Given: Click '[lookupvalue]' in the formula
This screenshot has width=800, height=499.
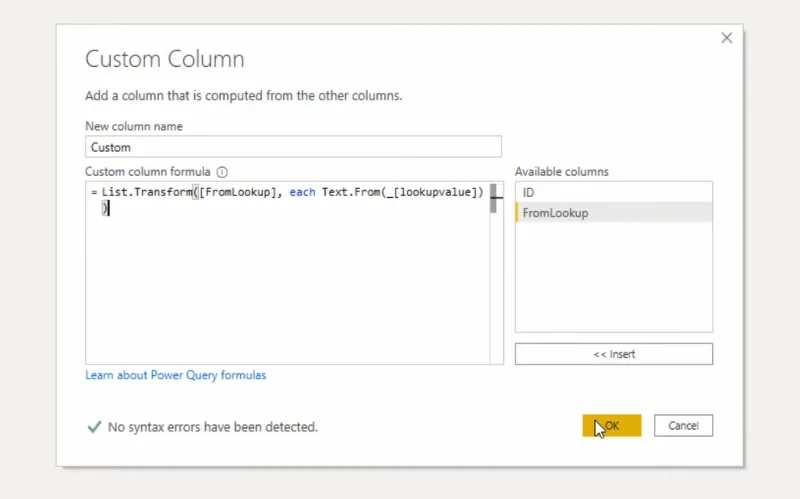Looking at the screenshot, I should [435, 192].
